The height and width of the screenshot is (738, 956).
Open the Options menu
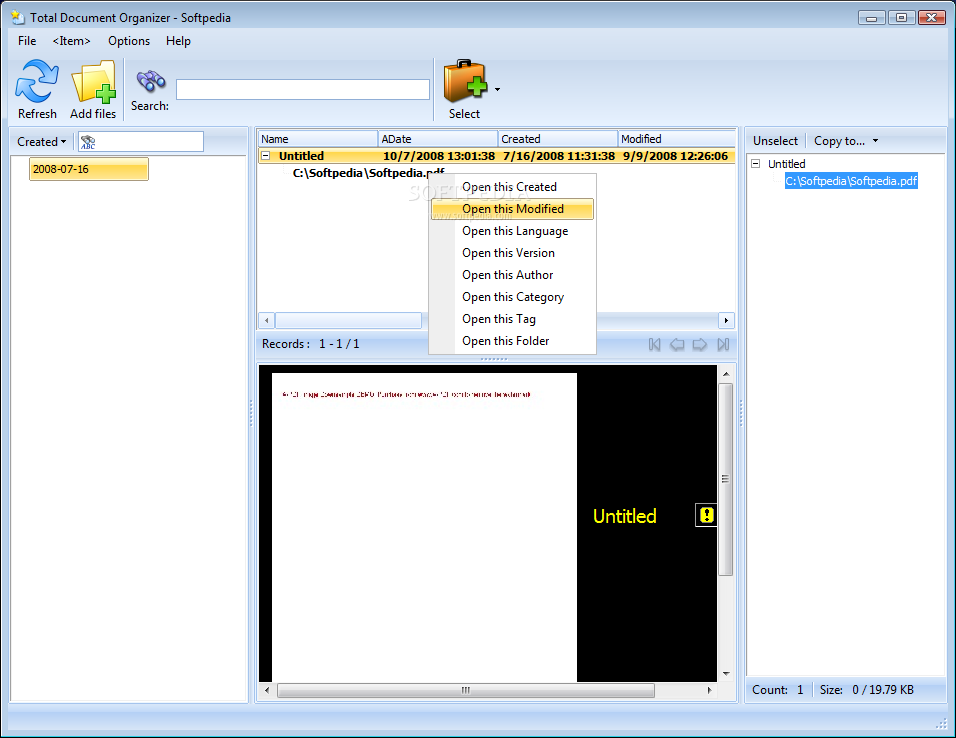129,41
